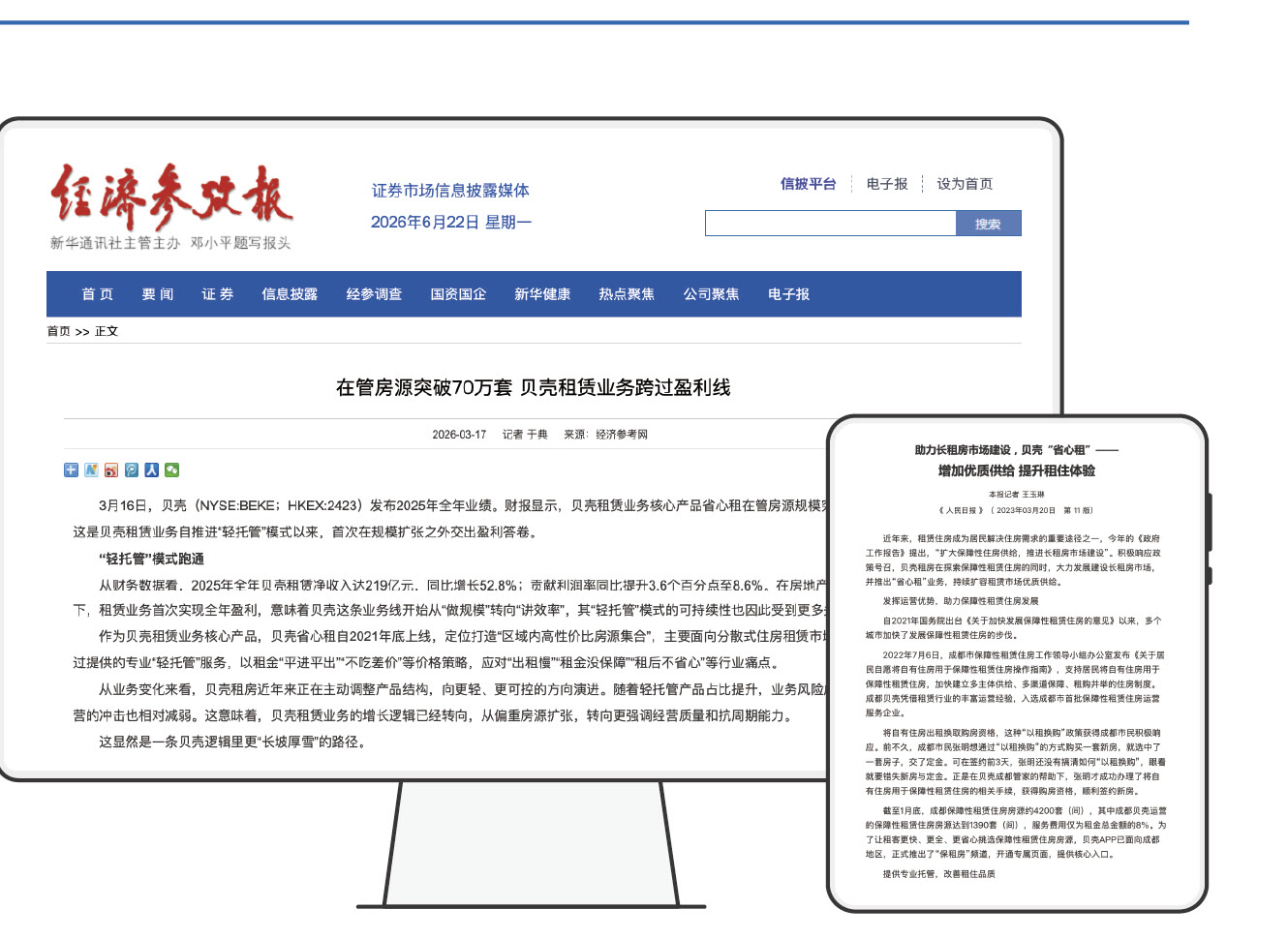Open 证券 section in navigation bar

(x=218, y=294)
